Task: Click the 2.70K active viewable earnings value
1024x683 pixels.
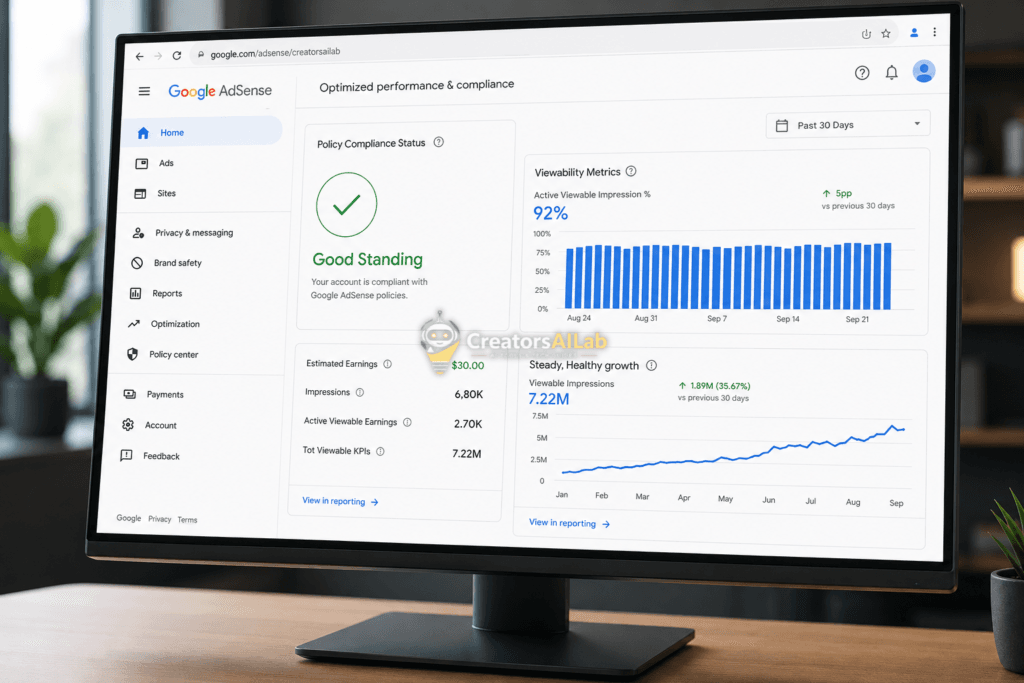Action: point(468,424)
